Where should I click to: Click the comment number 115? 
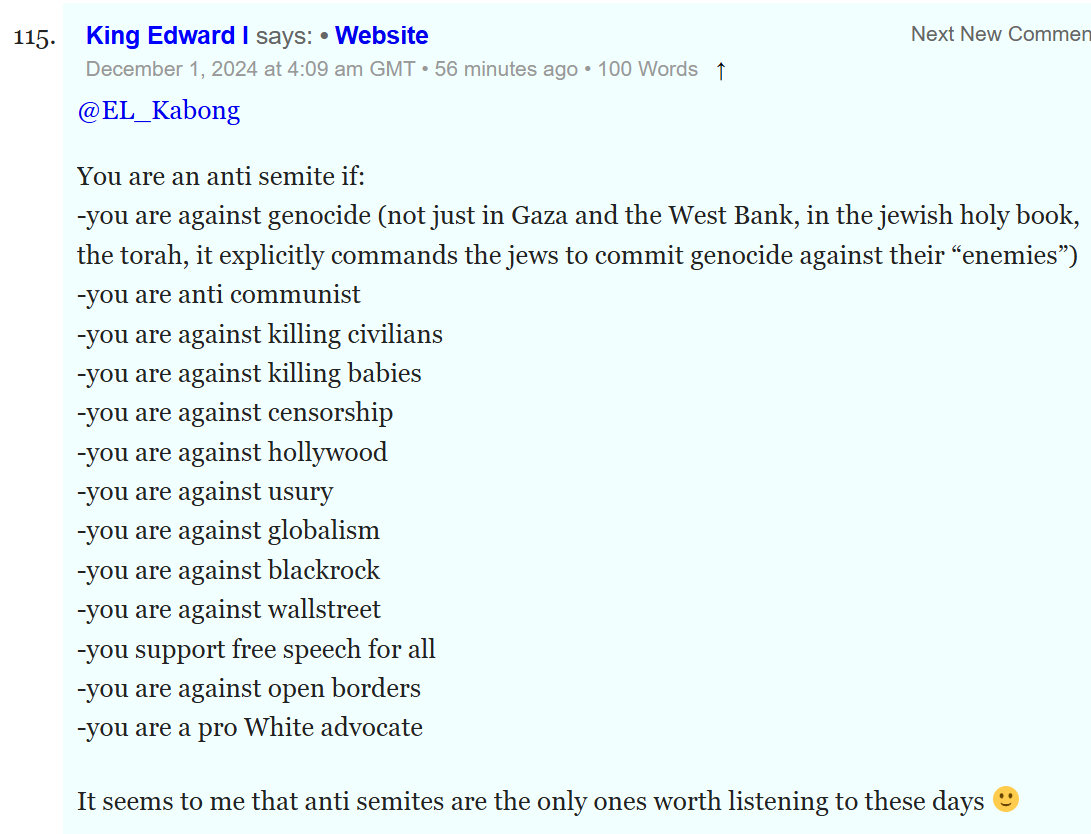click(34, 38)
